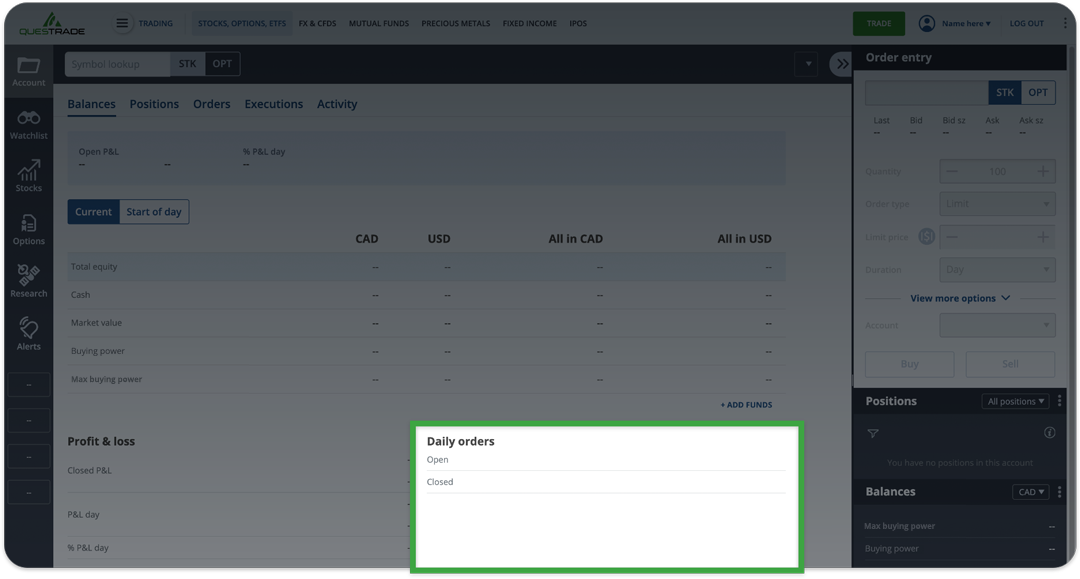
Task: Open the Account panel from the sidebar
Action: click(28, 70)
